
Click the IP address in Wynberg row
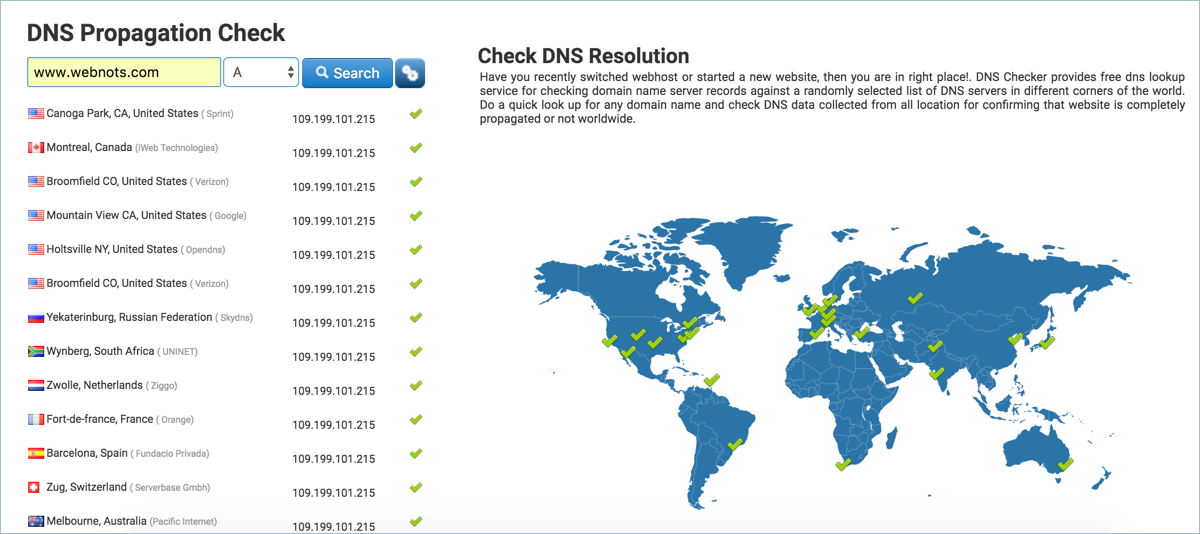(x=334, y=357)
